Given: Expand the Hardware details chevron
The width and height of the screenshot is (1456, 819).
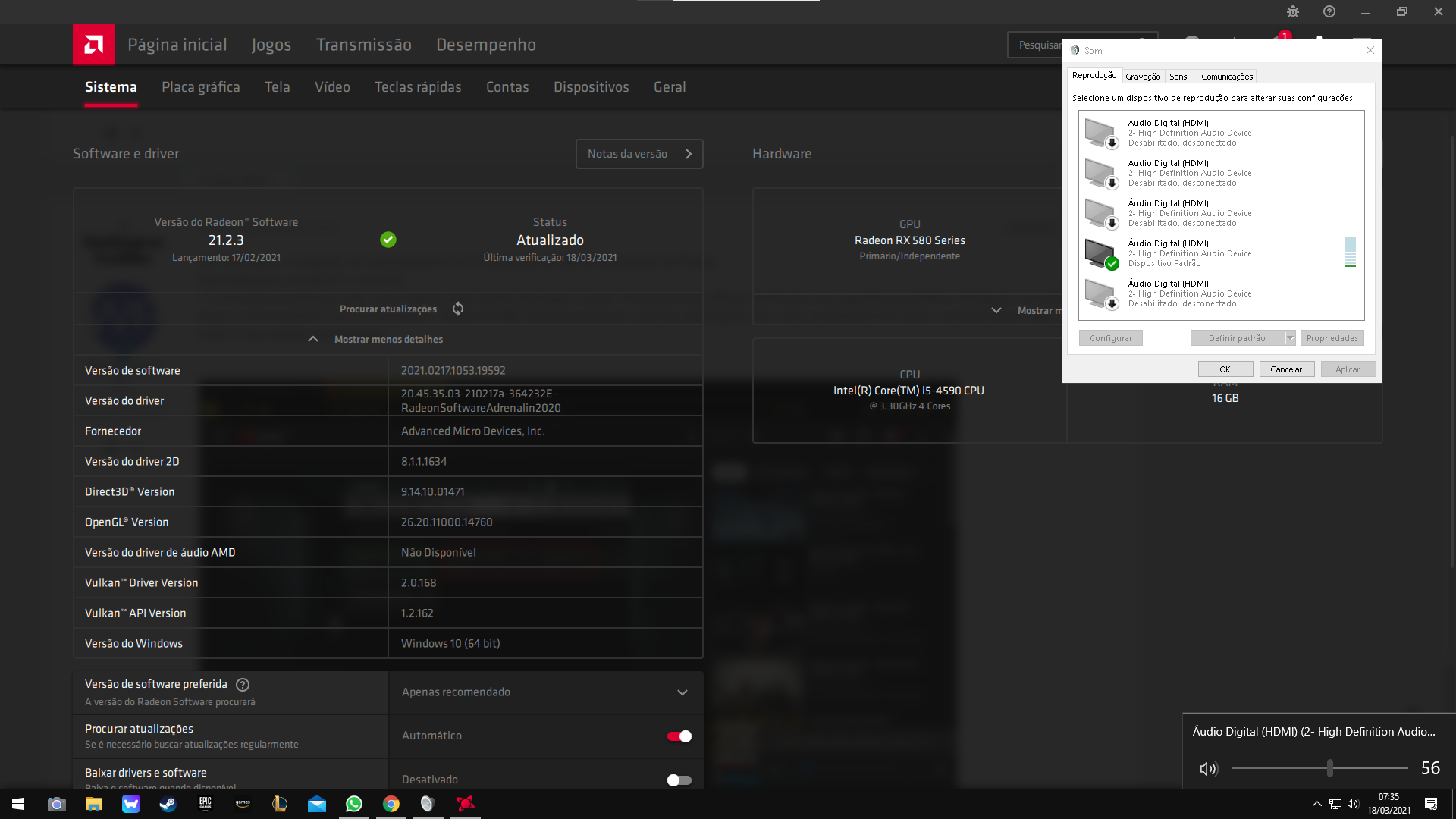Looking at the screenshot, I should coord(996,311).
